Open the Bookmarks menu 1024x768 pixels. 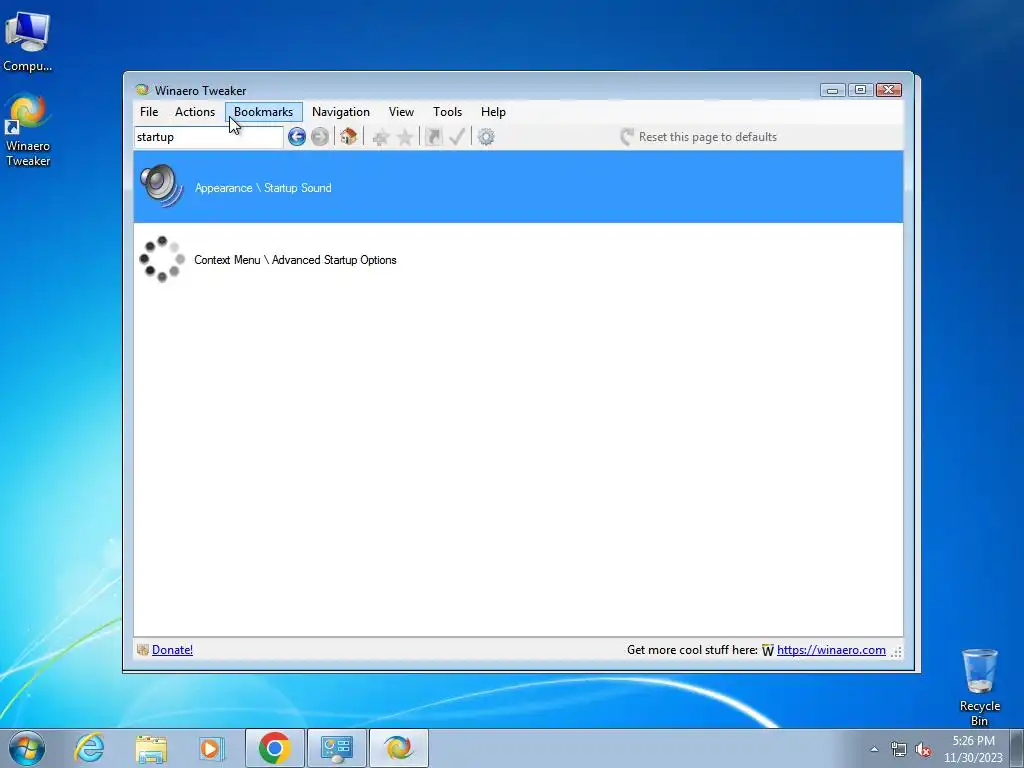pos(264,112)
